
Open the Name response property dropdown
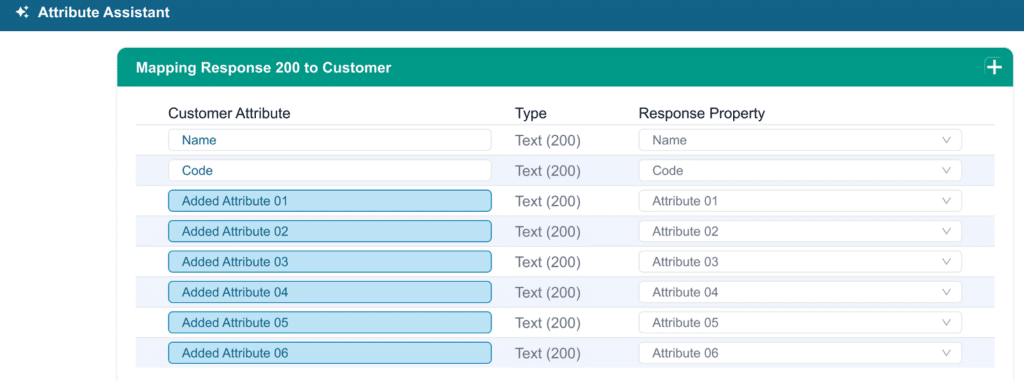click(x=800, y=140)
